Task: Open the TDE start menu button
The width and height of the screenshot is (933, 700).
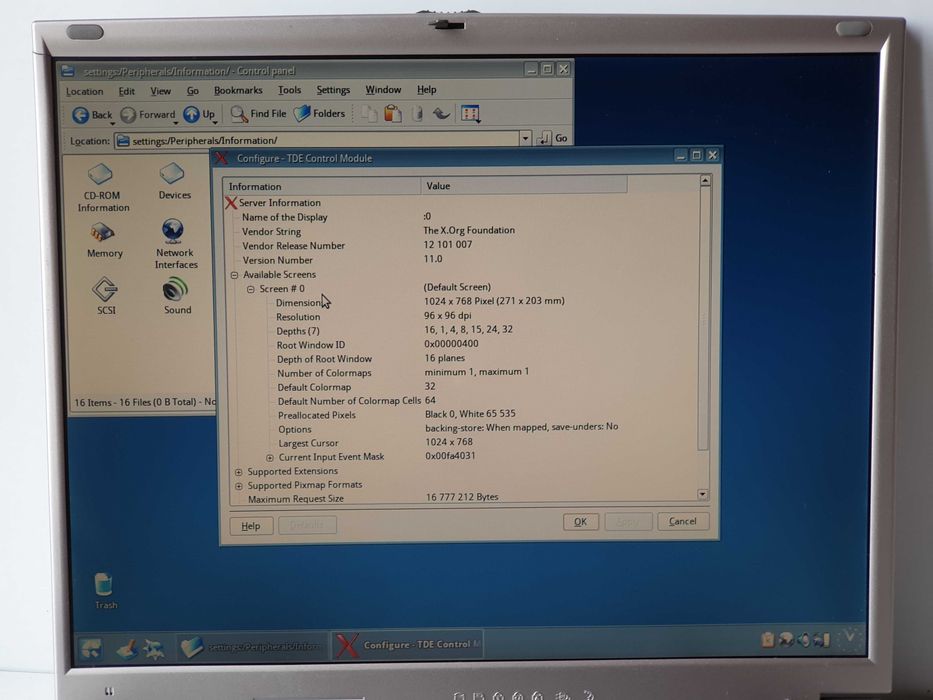Action: click(x=91, y=648)
